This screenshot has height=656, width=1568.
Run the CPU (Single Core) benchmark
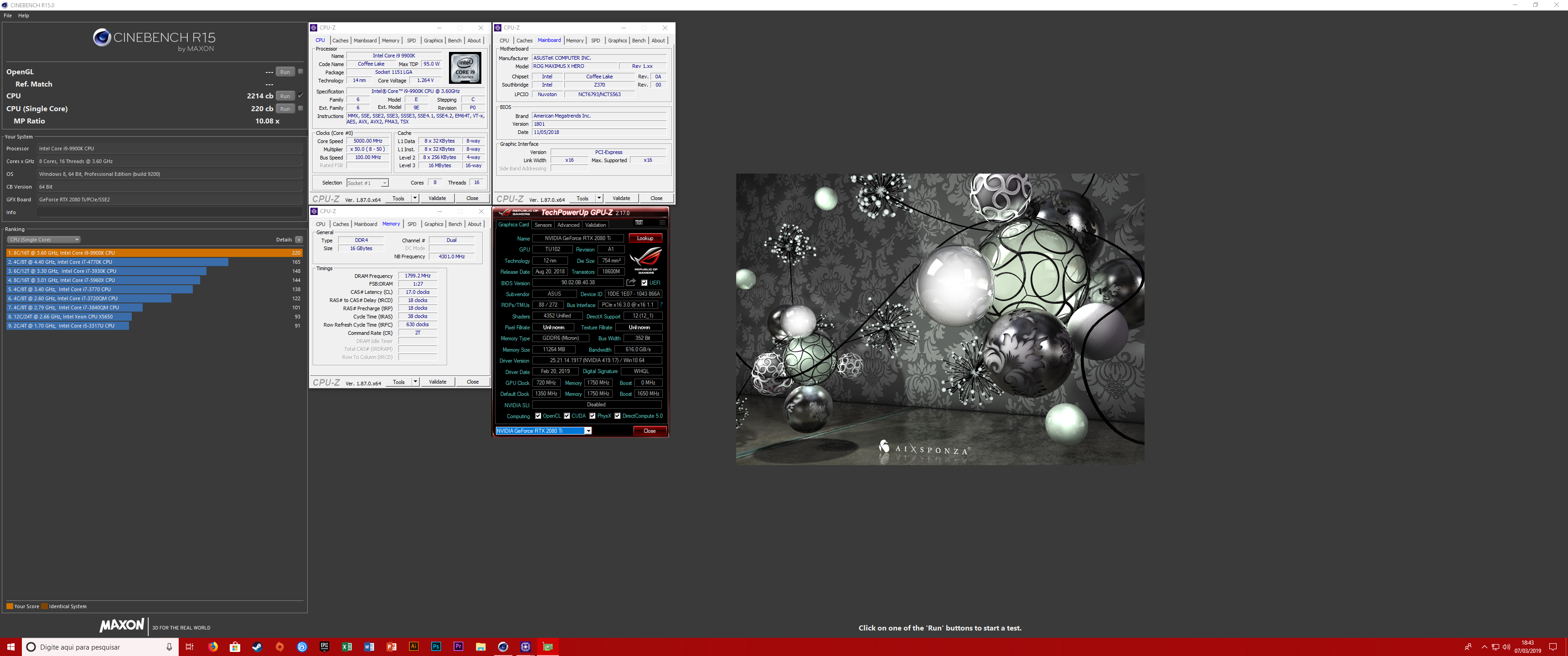tap(285, 108)
